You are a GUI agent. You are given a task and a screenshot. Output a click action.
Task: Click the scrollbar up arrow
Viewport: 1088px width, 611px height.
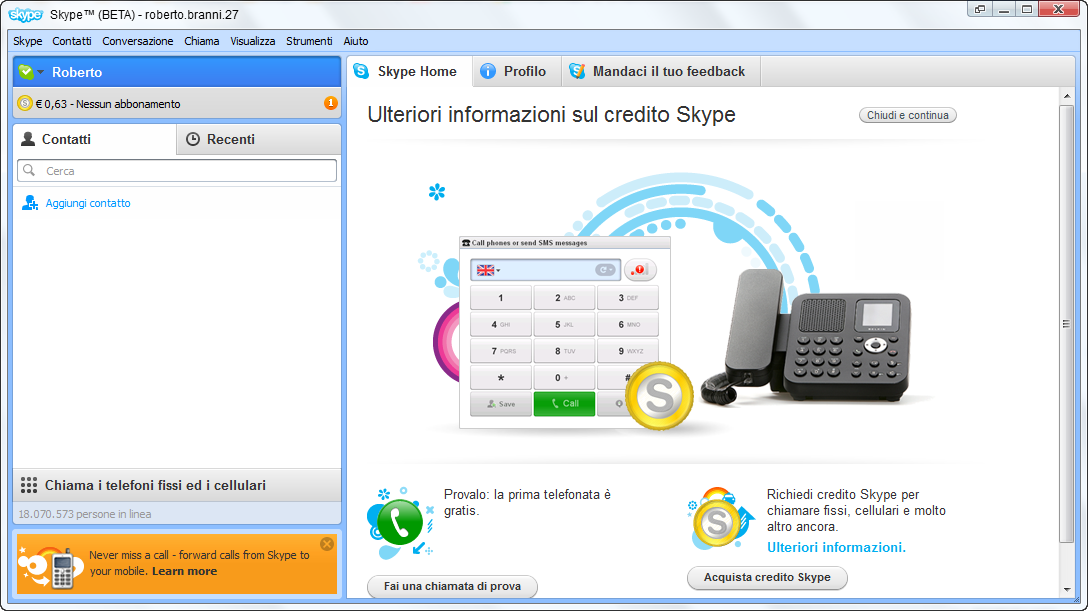(x=1066, y=97)
